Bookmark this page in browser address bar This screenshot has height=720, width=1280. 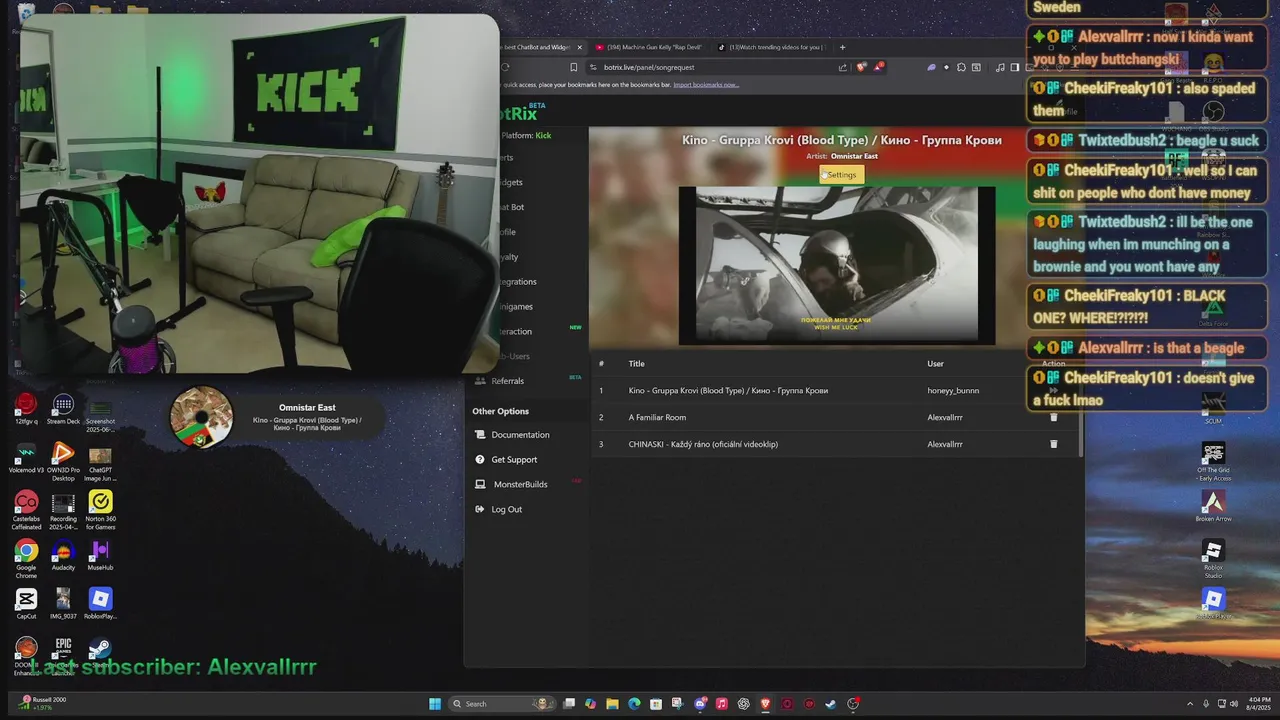573,67
